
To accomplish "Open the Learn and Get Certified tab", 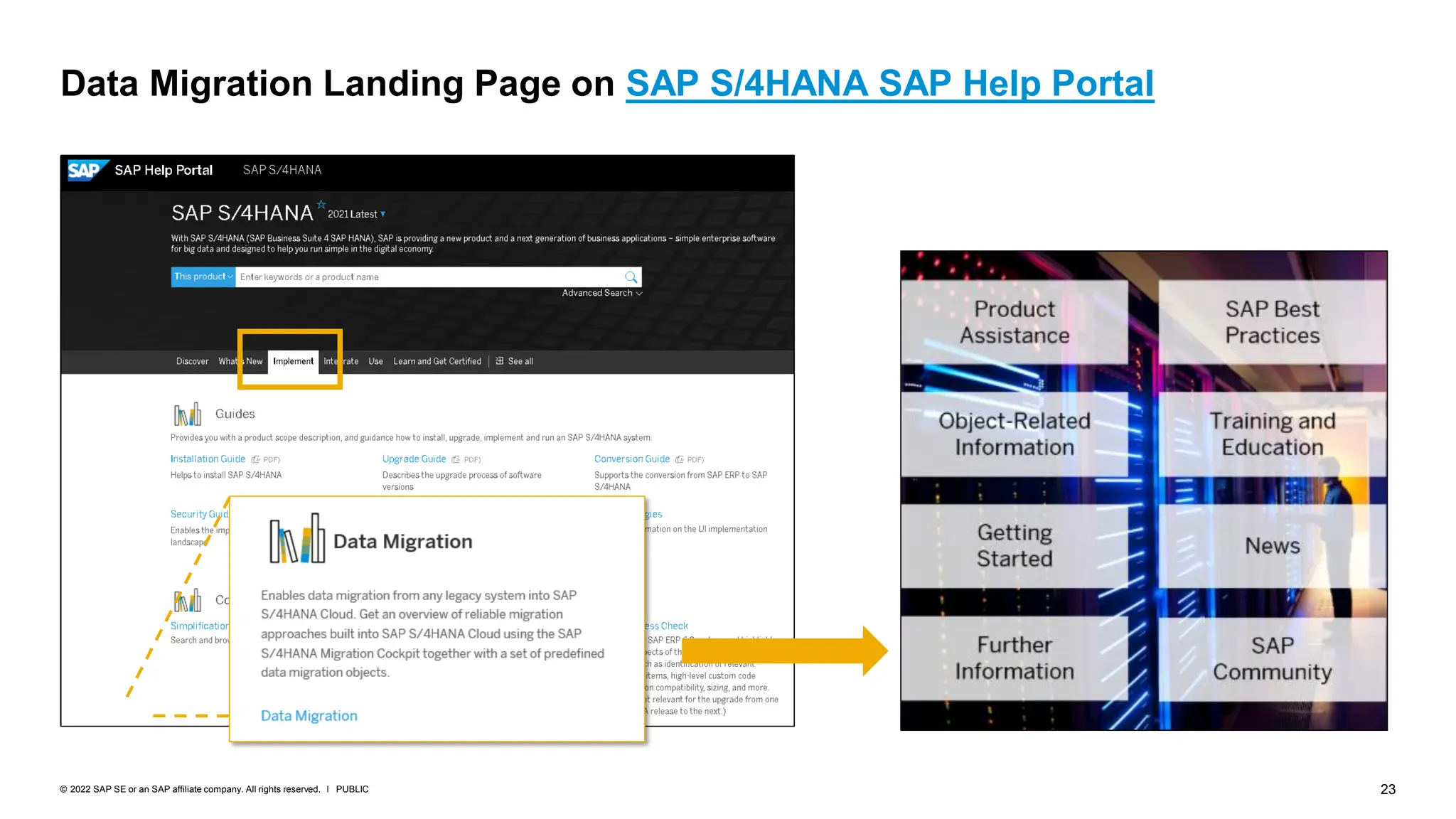I will coord(437,361).
